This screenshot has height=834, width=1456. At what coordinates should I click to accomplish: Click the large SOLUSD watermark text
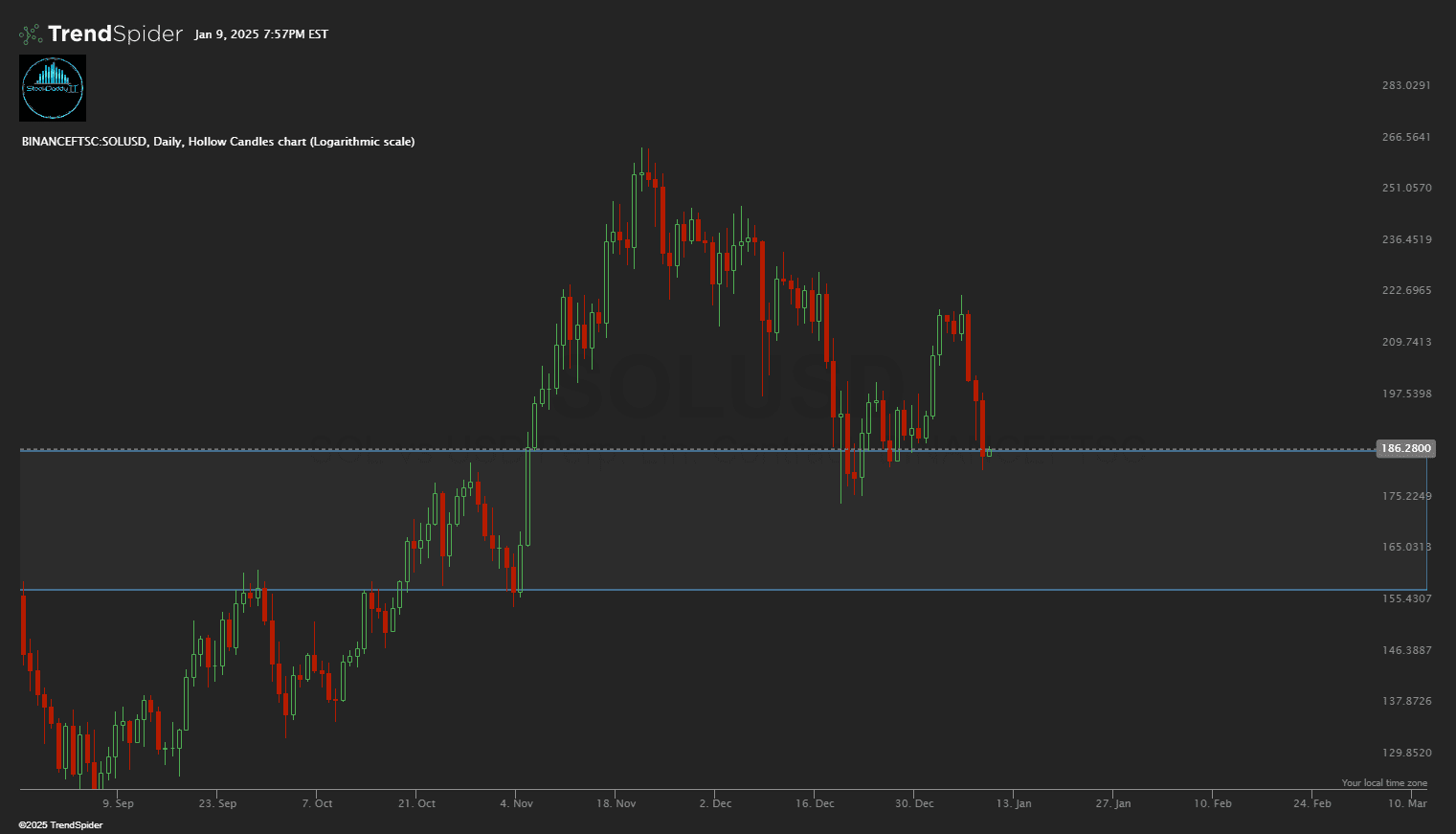[x=728, y=386]
